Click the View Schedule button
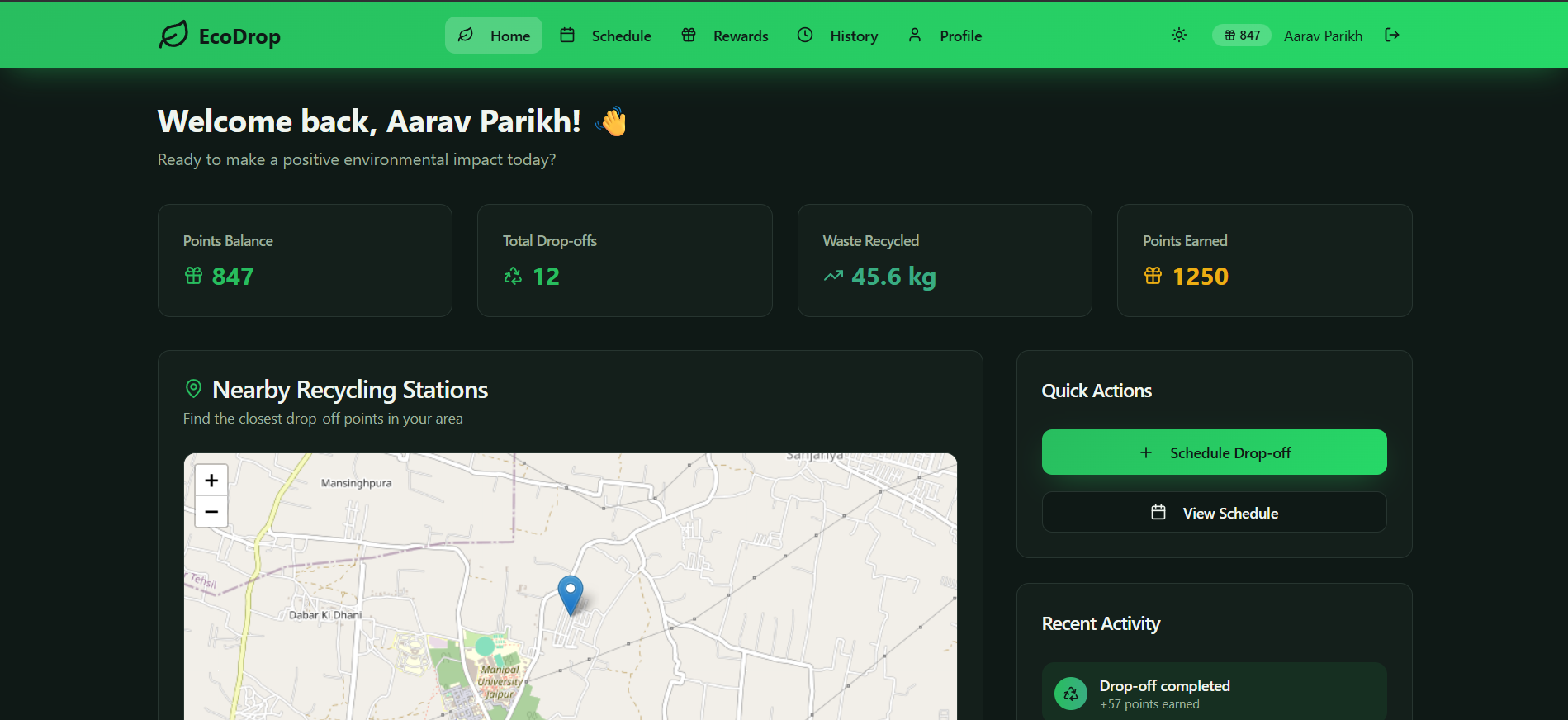Screen dimensions: 1568x720 pyautogui.click(x=1214, y=513)
